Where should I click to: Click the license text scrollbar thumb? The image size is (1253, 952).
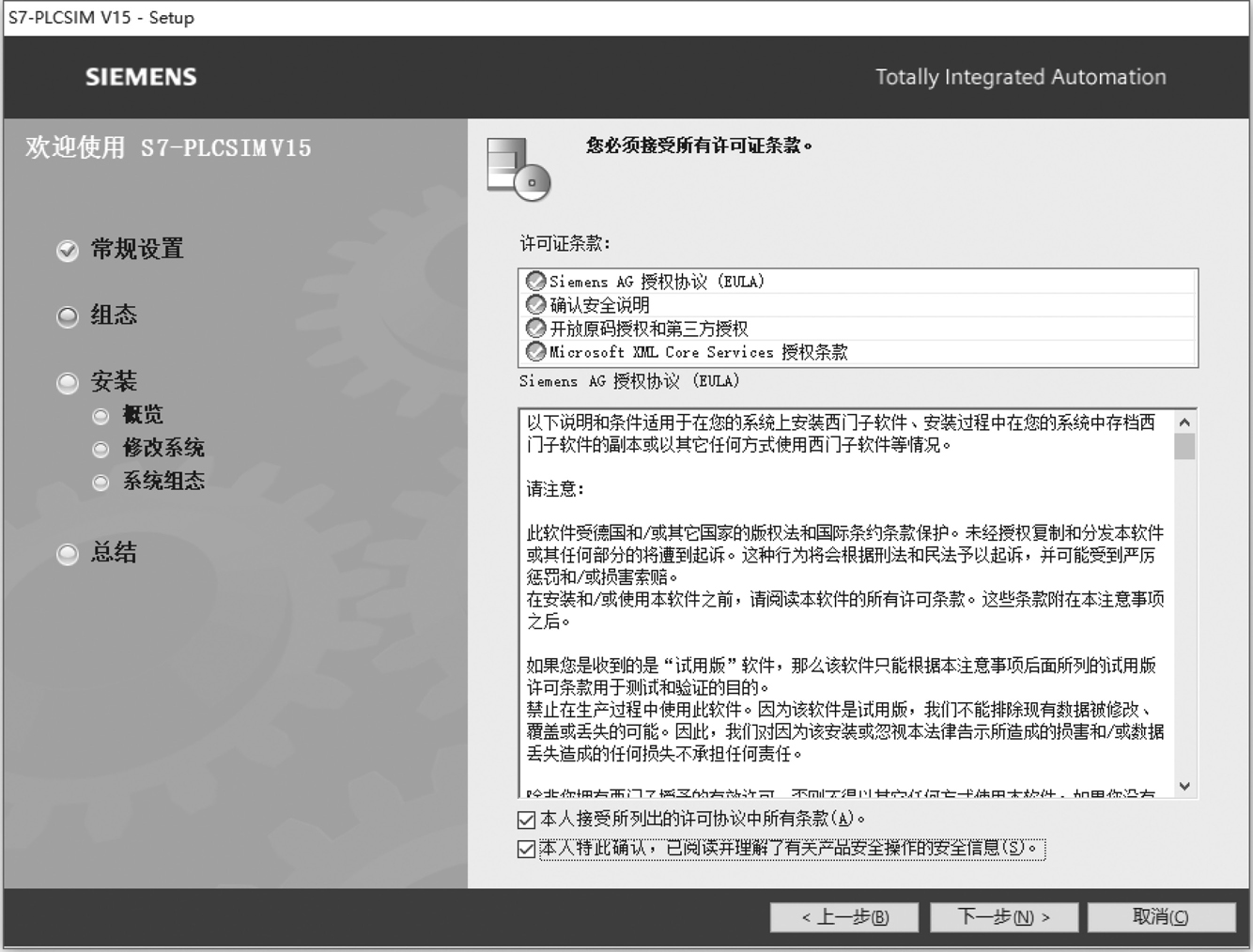coord(1184,446)
